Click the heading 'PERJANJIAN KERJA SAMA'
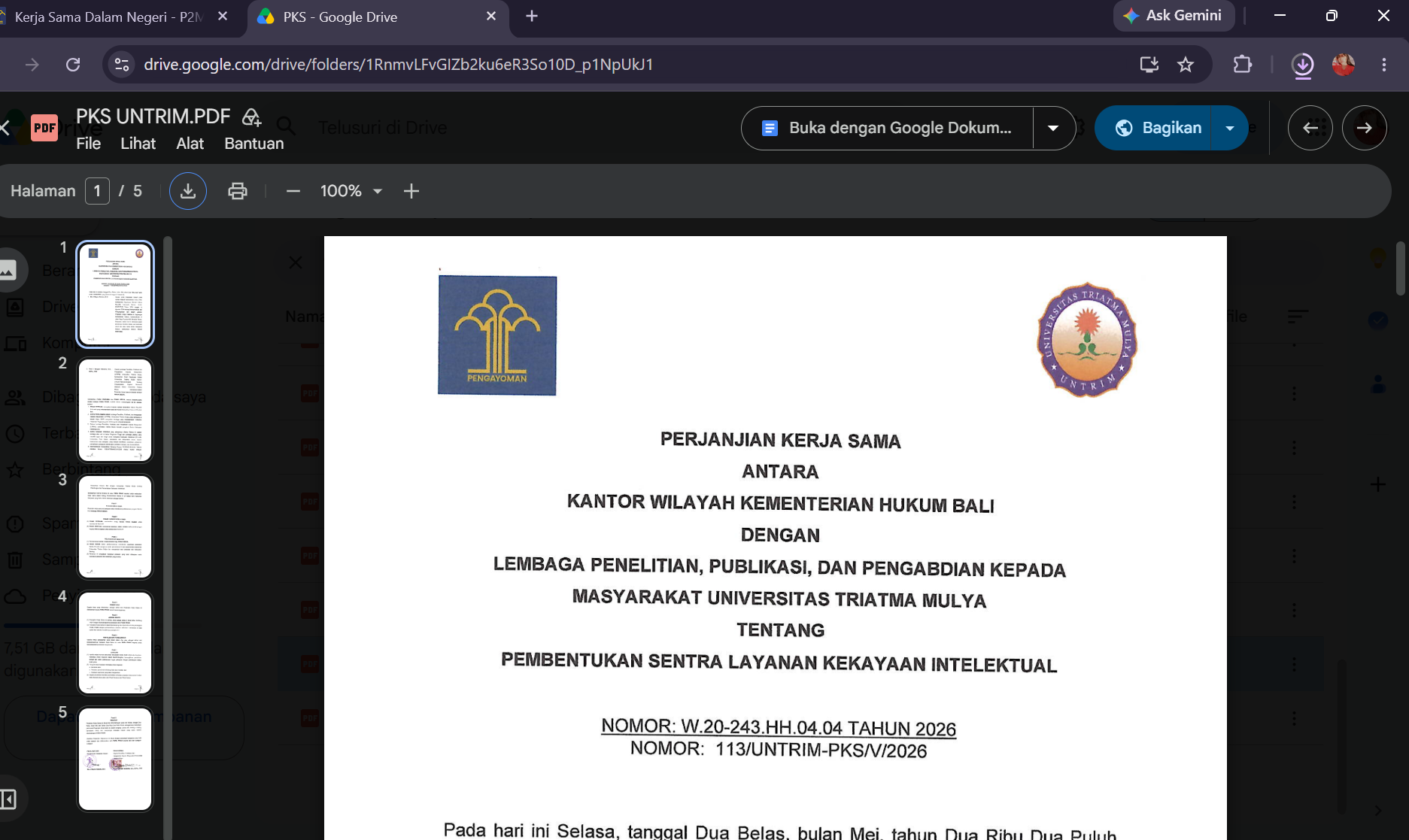The height and width of the screenshot is (840, 1409). (780, 440)
